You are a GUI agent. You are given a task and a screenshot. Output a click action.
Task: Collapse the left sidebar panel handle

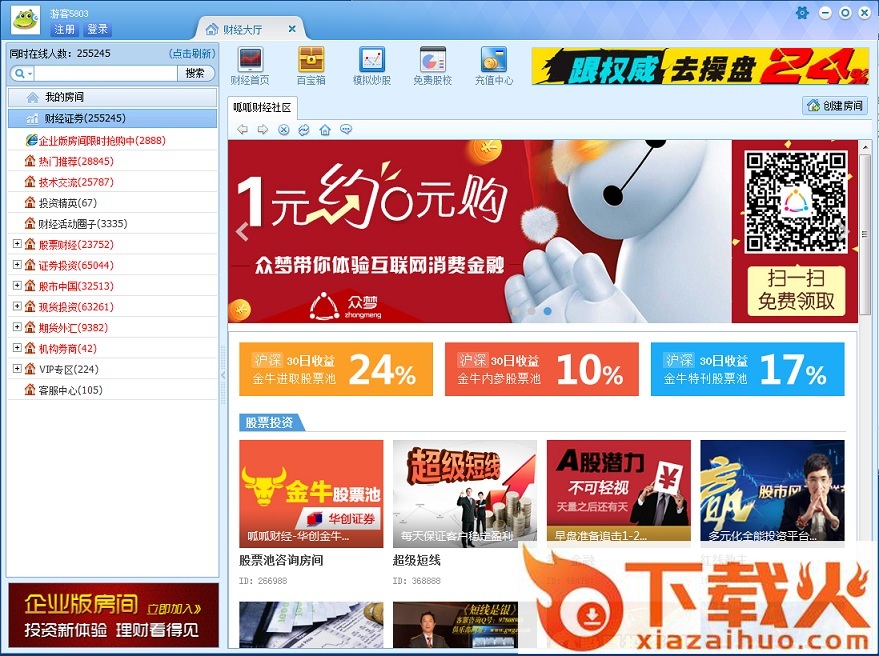[223, 375]
